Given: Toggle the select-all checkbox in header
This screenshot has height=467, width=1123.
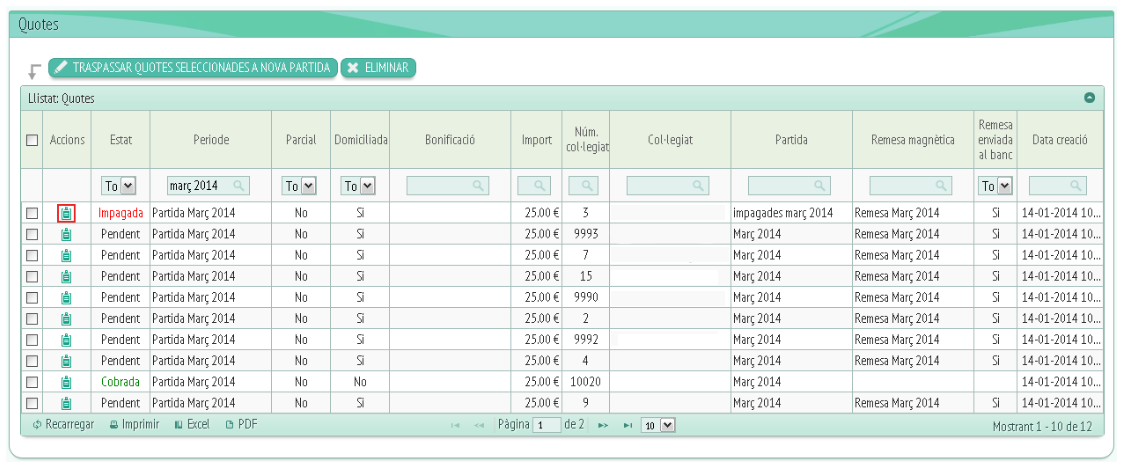Looking at the screenshot, I should point(32,141).
